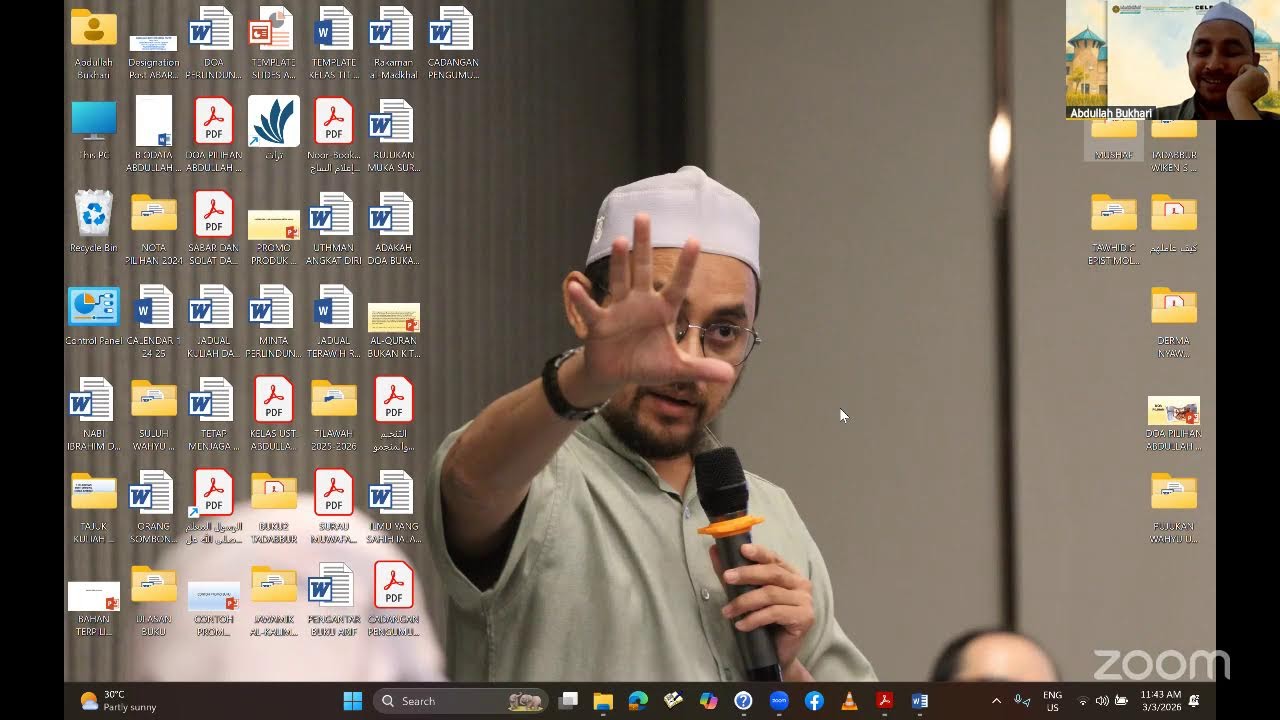Open the Recycle Bin
This screenshot has width=1280, height=720.
pyautogui.click(x=94, y=222)
